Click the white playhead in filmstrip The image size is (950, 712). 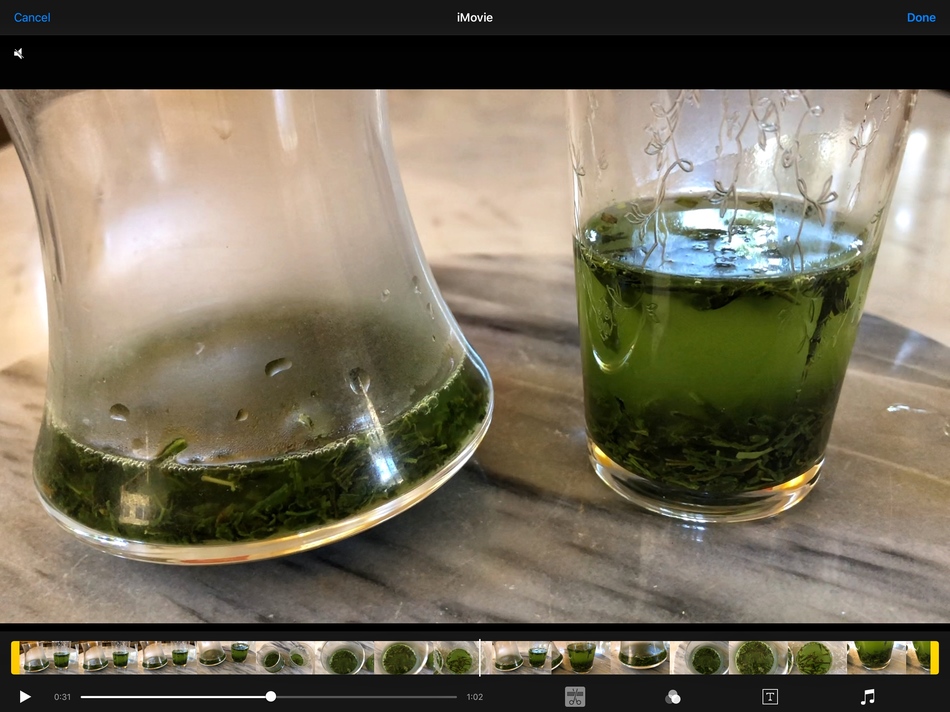[x=479, y=657]
